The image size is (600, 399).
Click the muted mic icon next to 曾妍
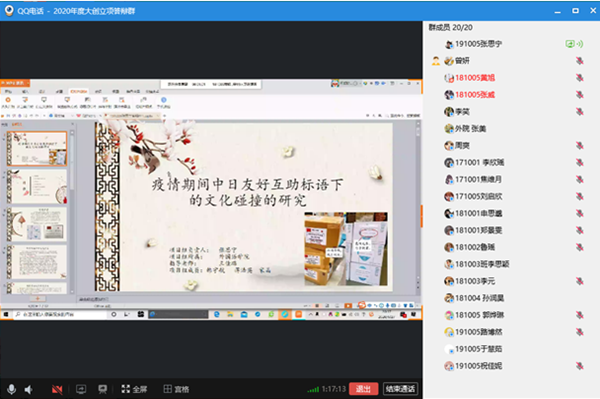tap(580, 61)
